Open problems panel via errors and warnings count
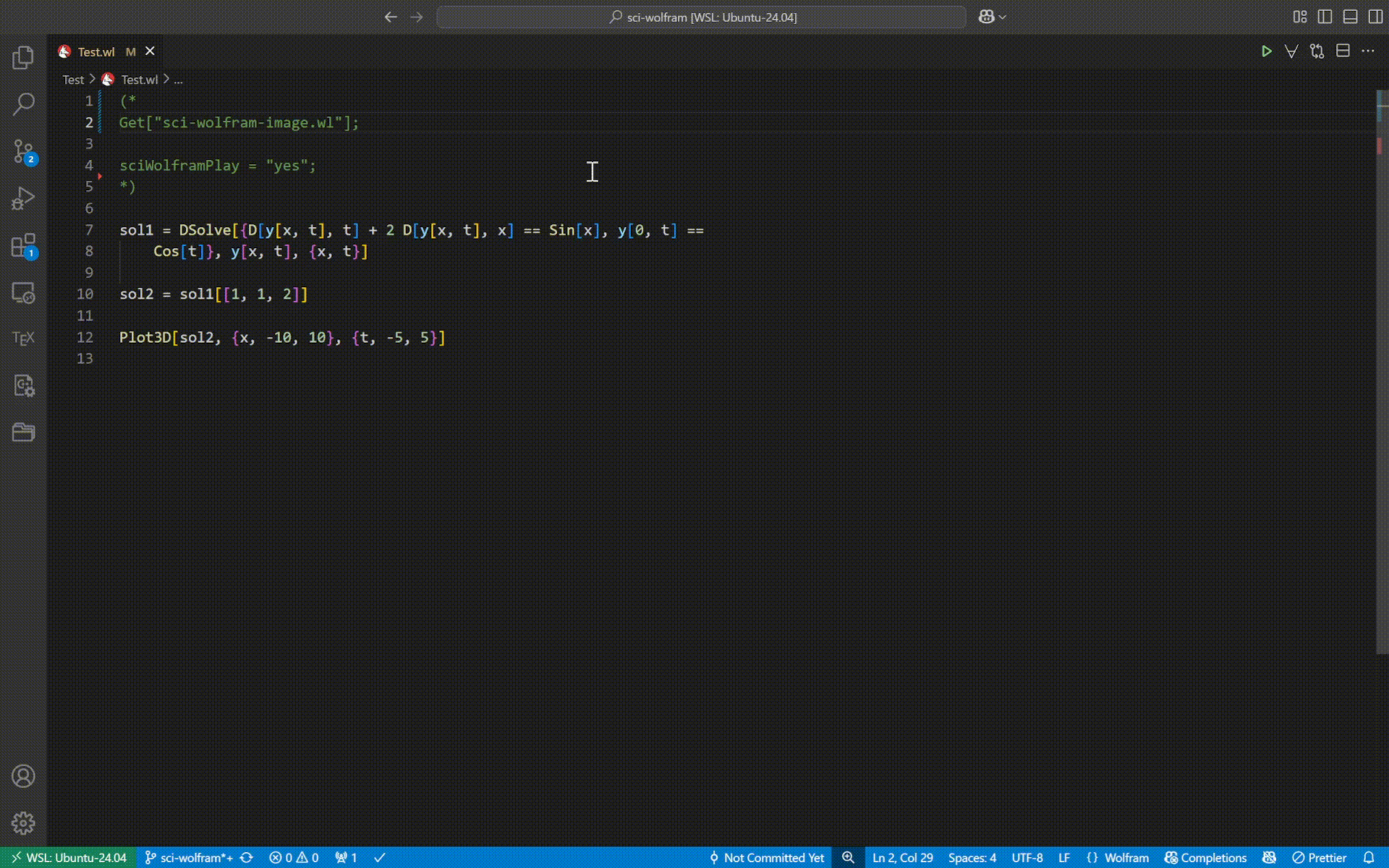This screenshot has height=868, width=1389. coord(294,858)
